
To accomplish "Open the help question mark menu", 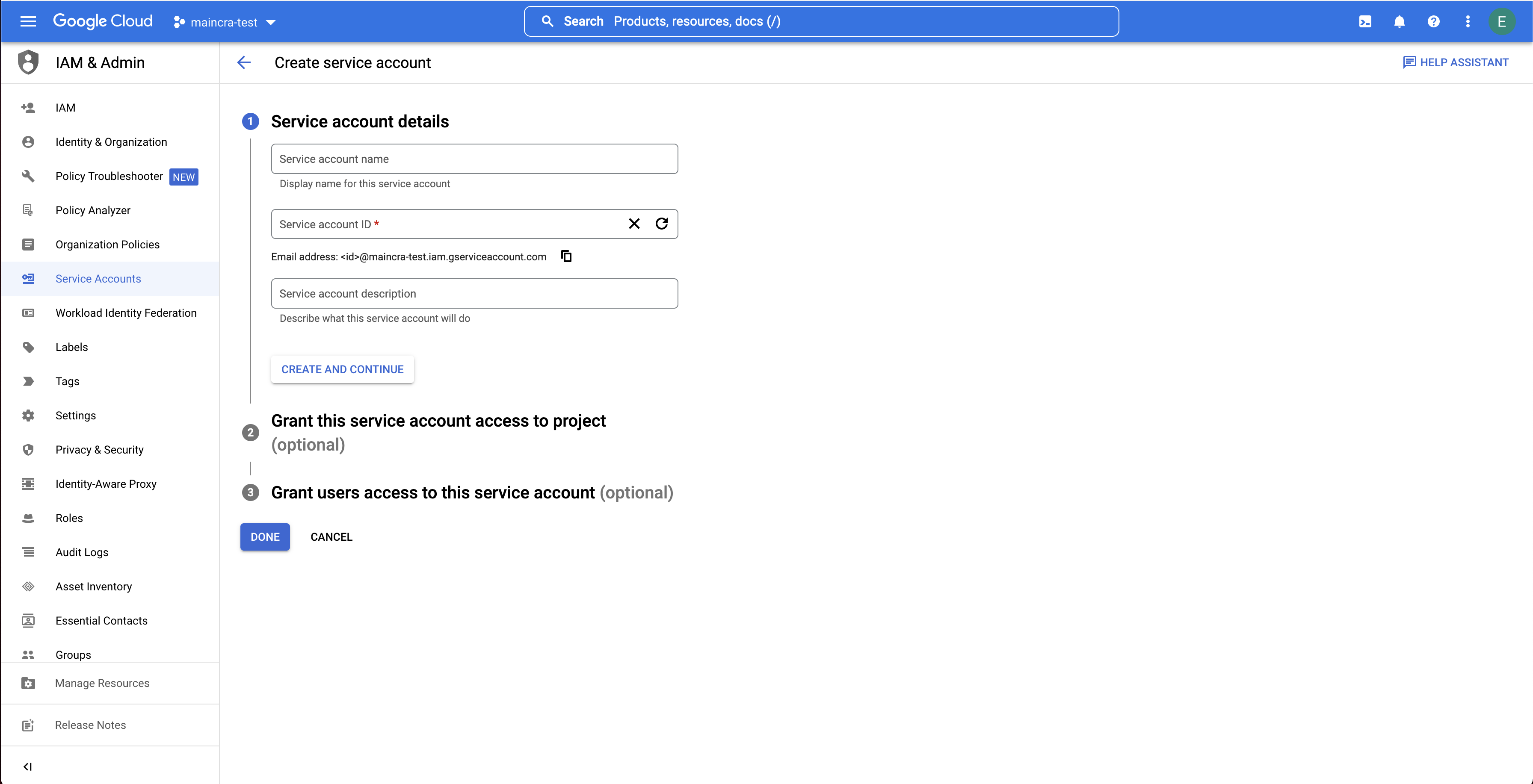I will coord(1434,21).
